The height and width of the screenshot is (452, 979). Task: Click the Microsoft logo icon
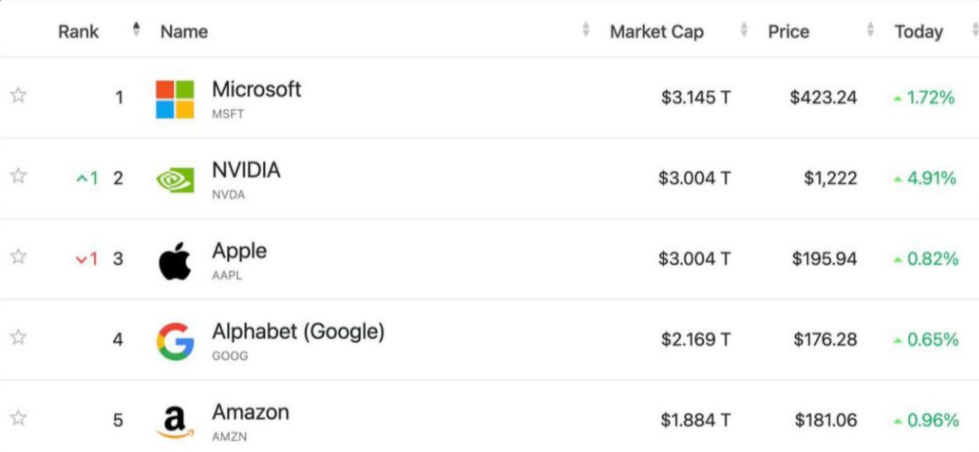pyautogui.click(x=175, y=99)
